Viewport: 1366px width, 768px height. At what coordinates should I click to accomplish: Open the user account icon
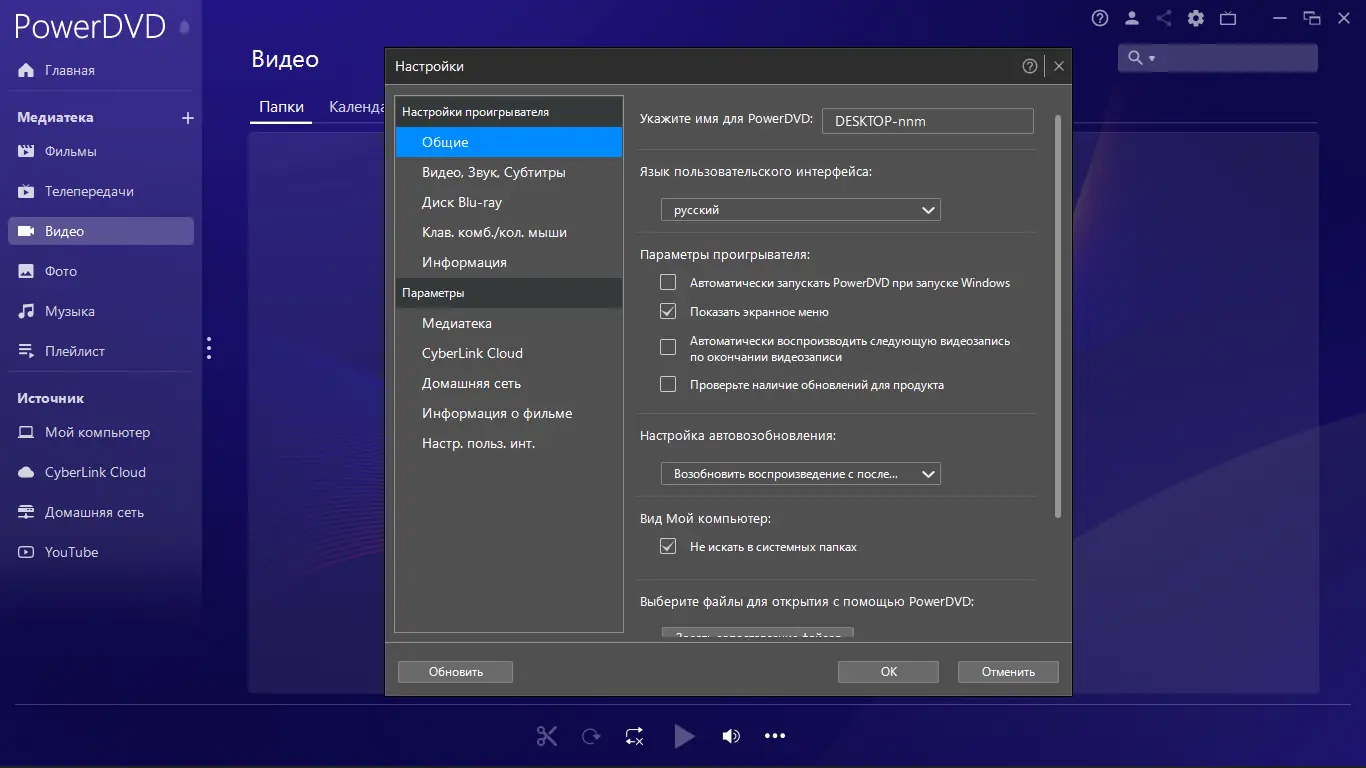pyautogui.click(x=1132, y=18)
